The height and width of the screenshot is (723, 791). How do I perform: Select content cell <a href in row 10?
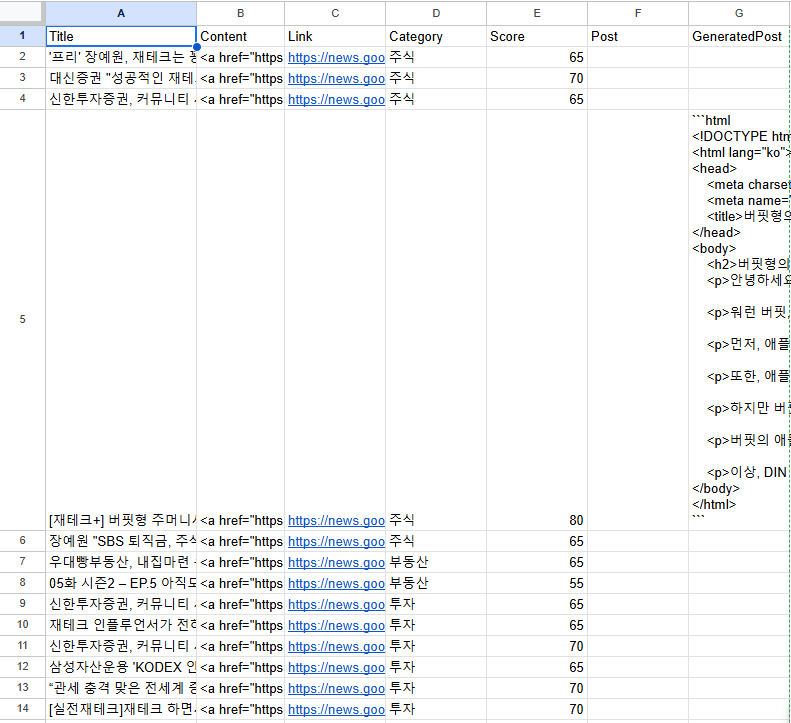tap(240, 625)
